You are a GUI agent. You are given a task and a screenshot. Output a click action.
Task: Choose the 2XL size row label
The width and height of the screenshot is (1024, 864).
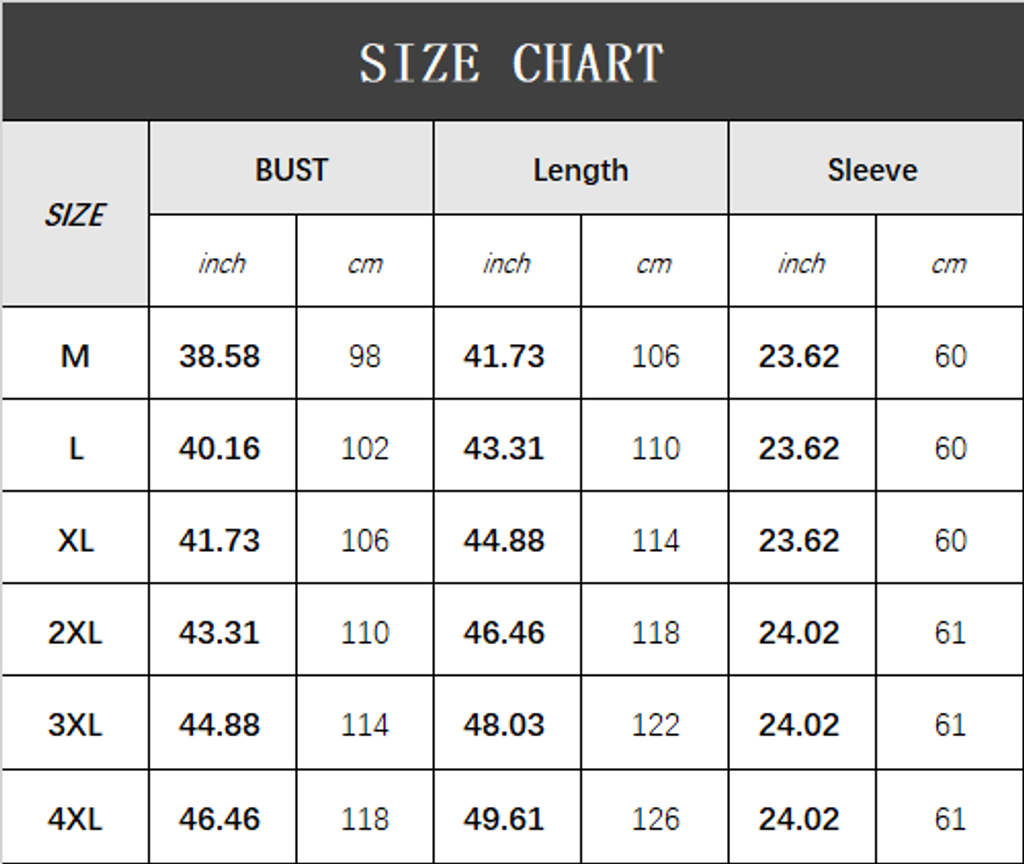point(75,632)
